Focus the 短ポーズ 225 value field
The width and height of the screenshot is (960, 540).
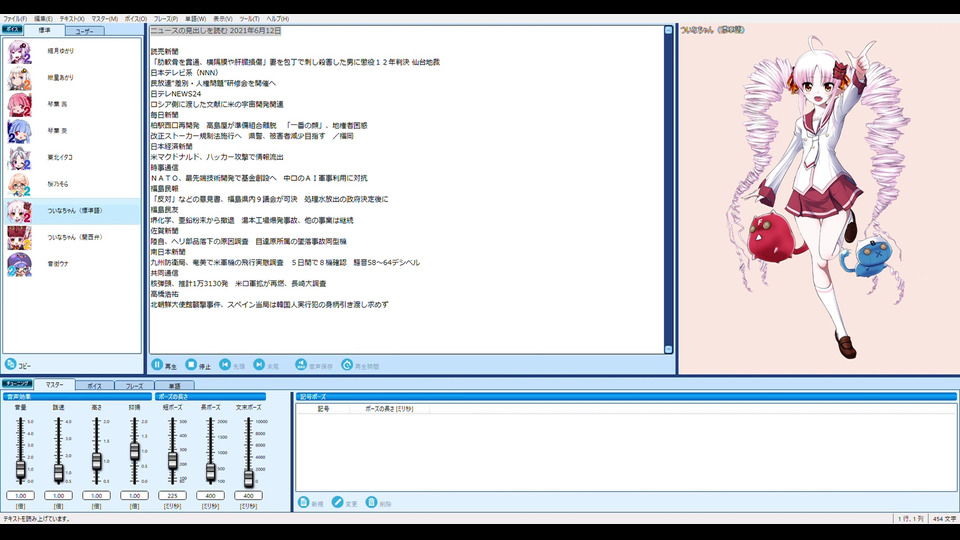(x=173, y=495)
